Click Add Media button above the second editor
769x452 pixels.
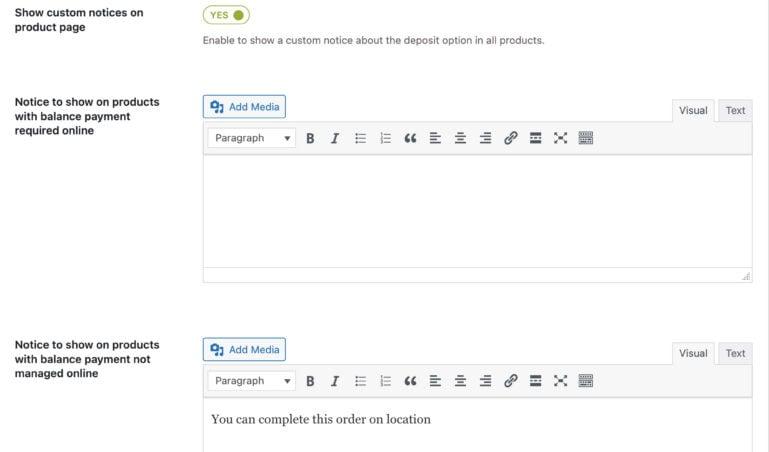244,350
